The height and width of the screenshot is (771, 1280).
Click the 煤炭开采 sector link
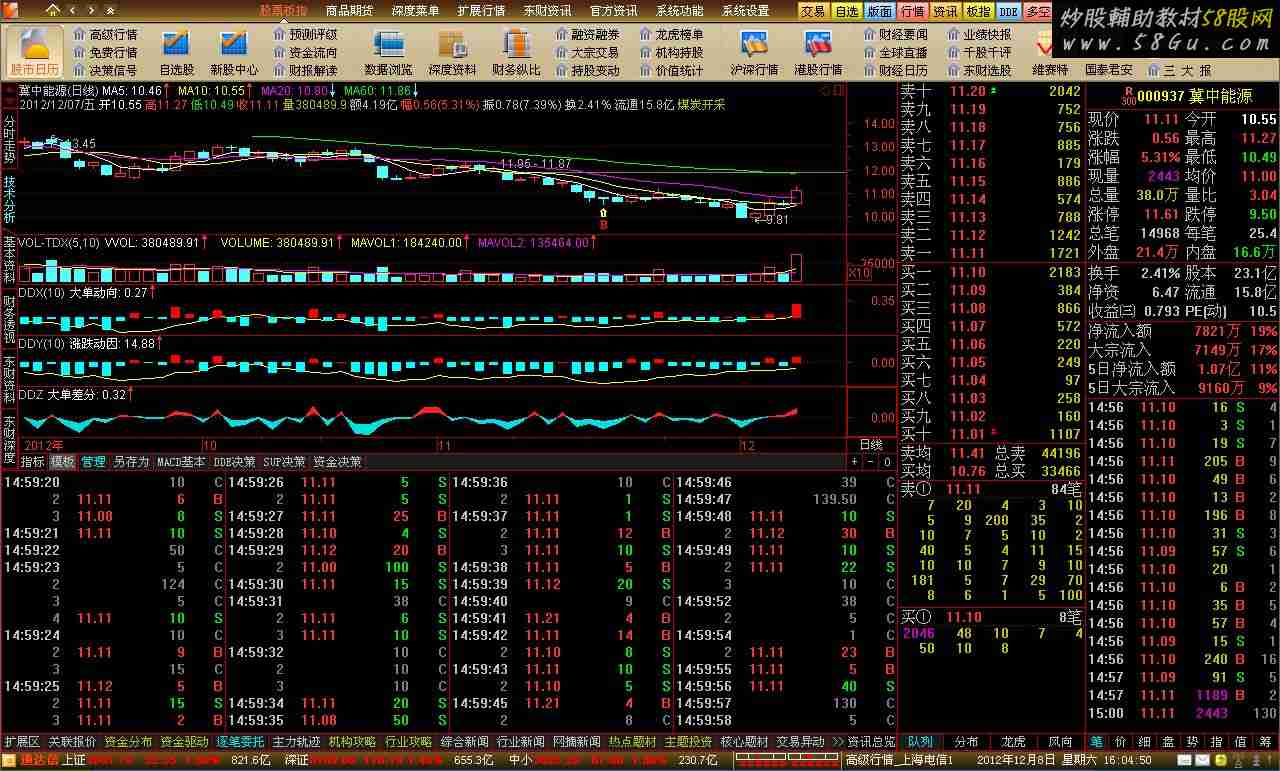[x=701, y=105]
